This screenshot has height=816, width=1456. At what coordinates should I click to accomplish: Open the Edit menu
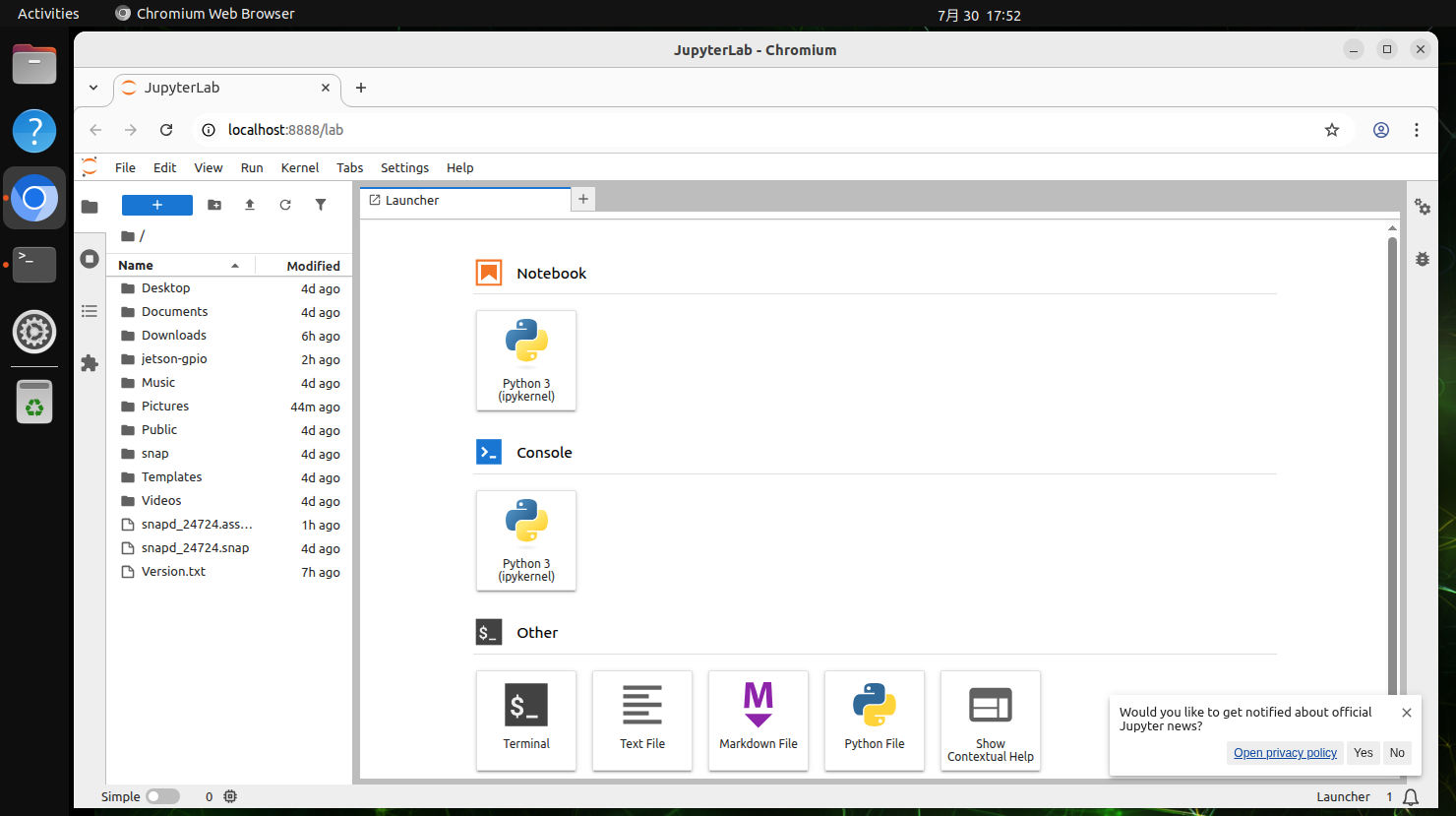pos(164,167)
